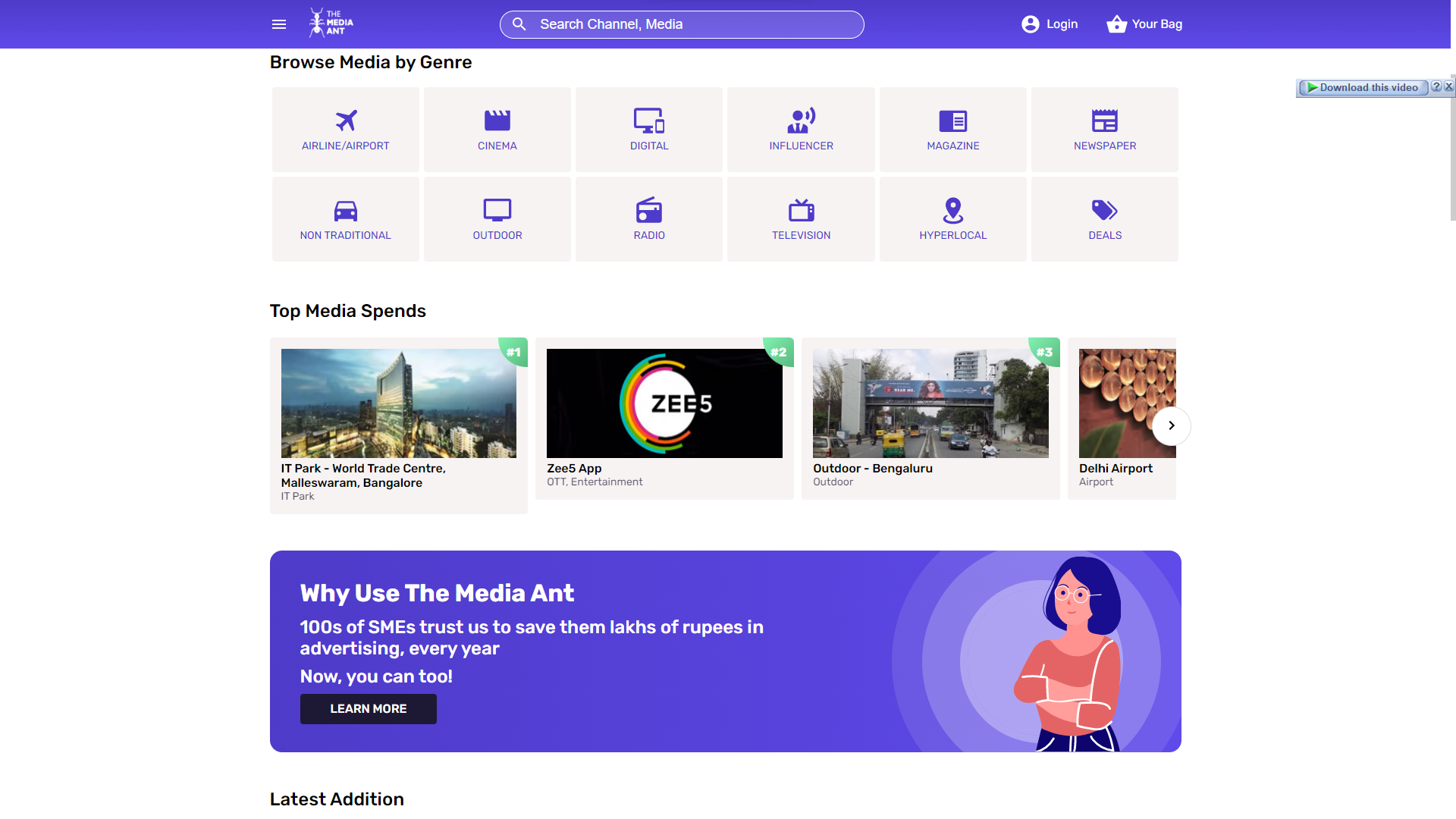Click the Search Channel, Media field

[682, 24]
